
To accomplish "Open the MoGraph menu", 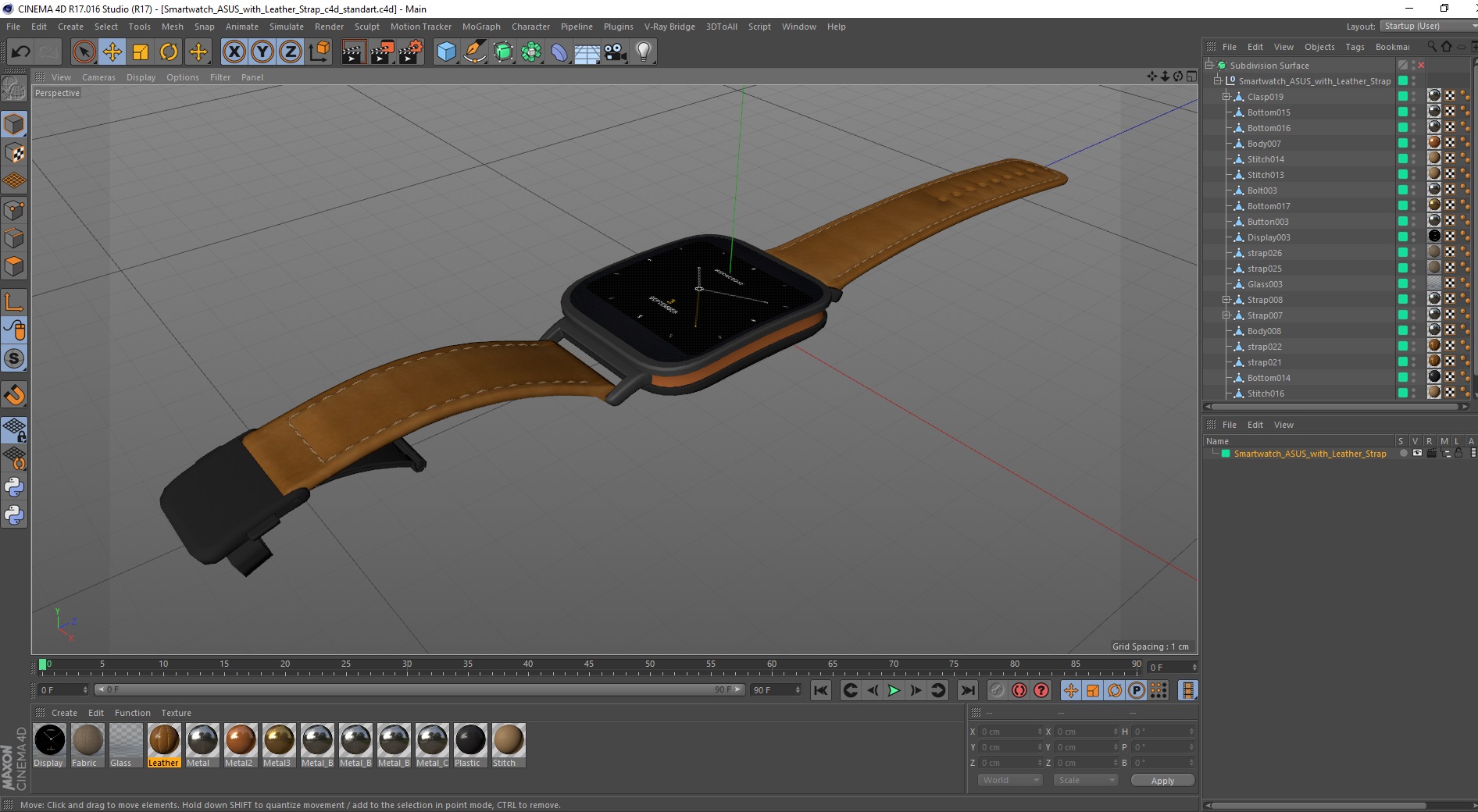I will pos(481,27).
